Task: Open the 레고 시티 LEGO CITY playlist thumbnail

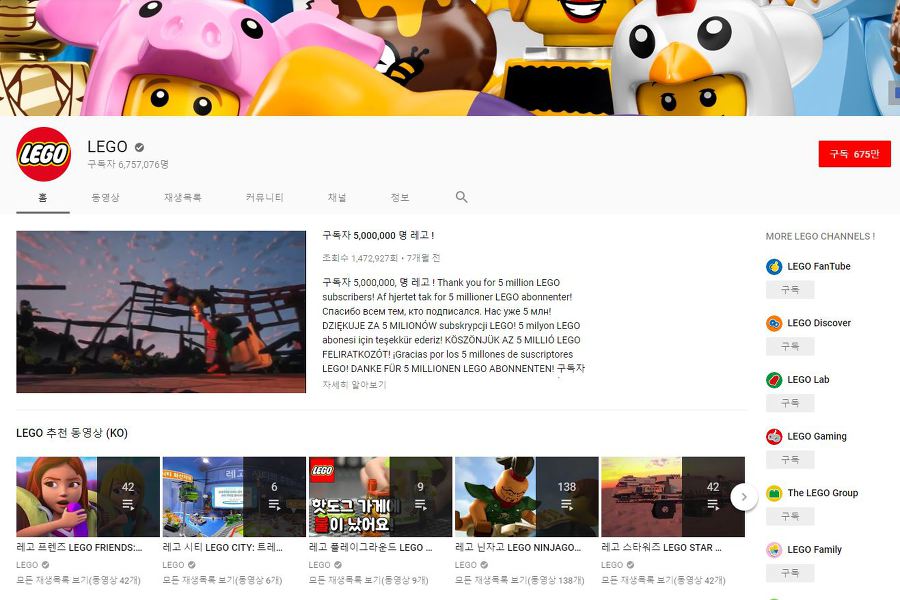Action: [234, 497]
